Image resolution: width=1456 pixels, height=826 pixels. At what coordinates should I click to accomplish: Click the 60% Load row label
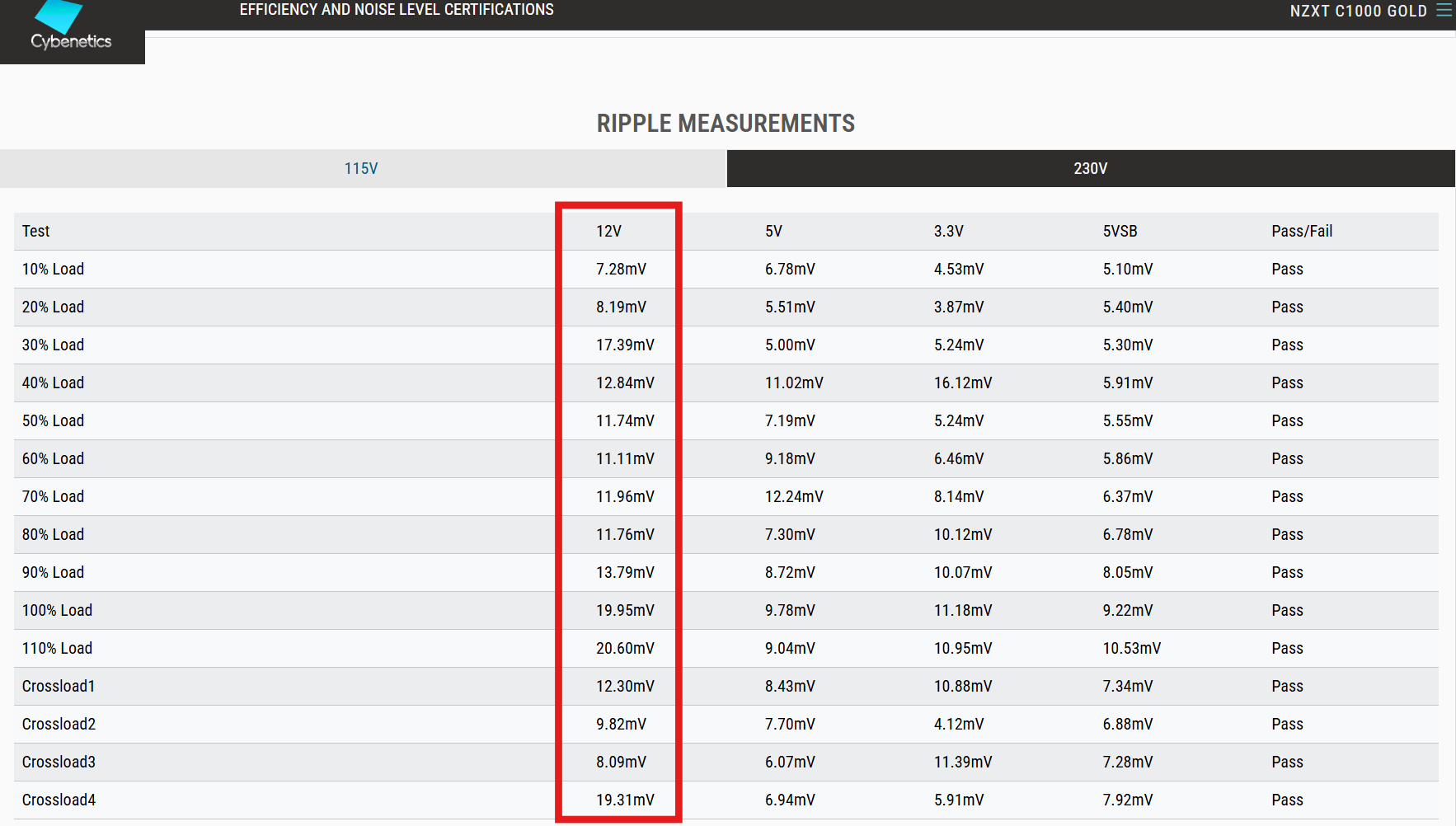click(53, 459)
